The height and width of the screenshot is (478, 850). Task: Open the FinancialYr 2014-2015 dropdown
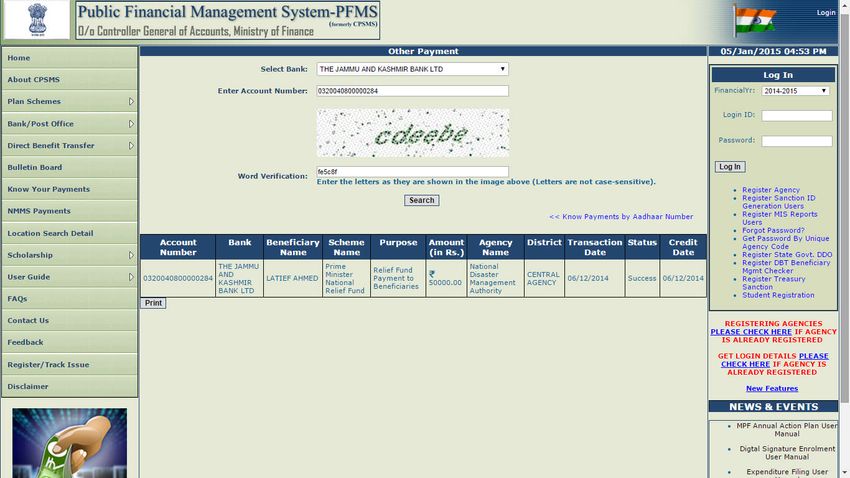[795, 91]
